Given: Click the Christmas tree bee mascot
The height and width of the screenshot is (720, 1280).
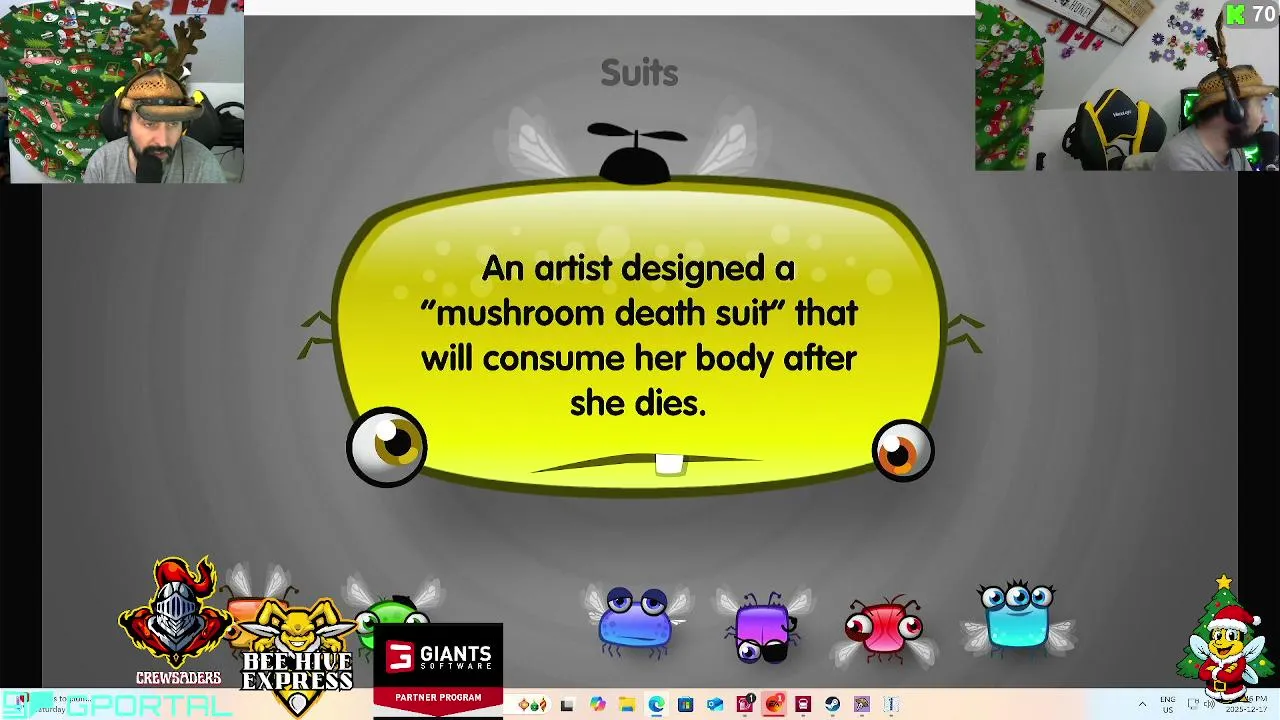Looking at the screenshot, I should point(1226,640).
